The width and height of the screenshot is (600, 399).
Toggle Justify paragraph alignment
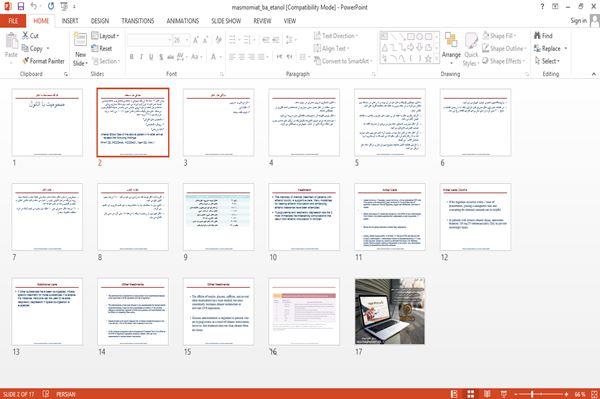261,57
